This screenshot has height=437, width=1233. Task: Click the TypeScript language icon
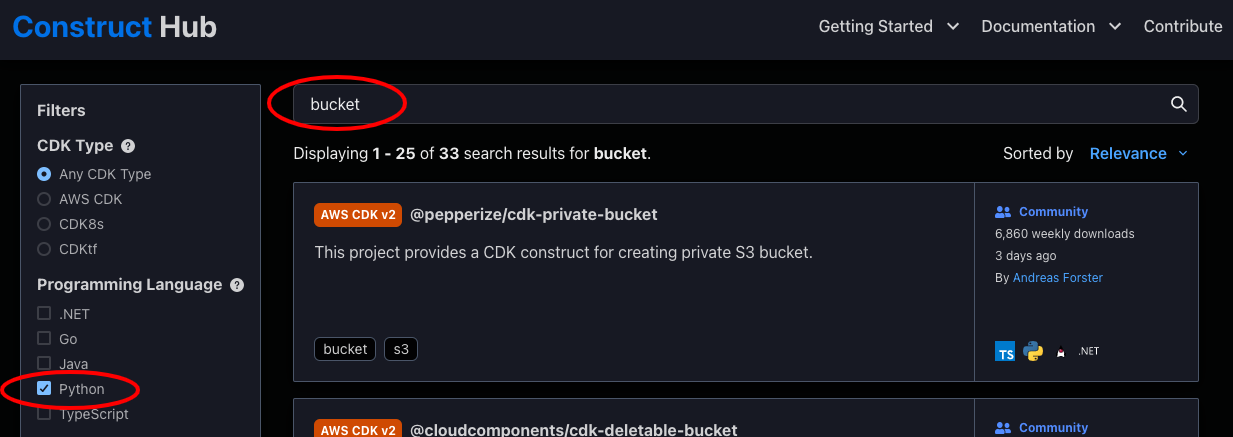1005,352
